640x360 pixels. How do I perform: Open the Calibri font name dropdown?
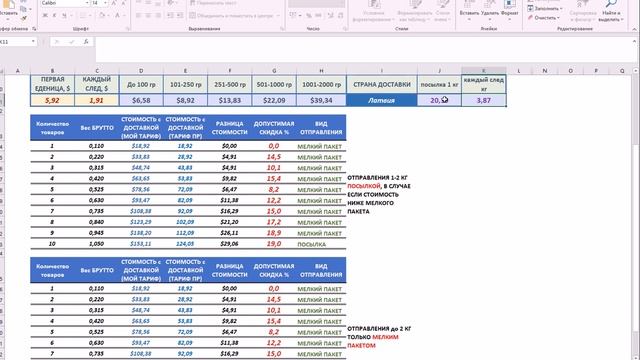(87, 3)
